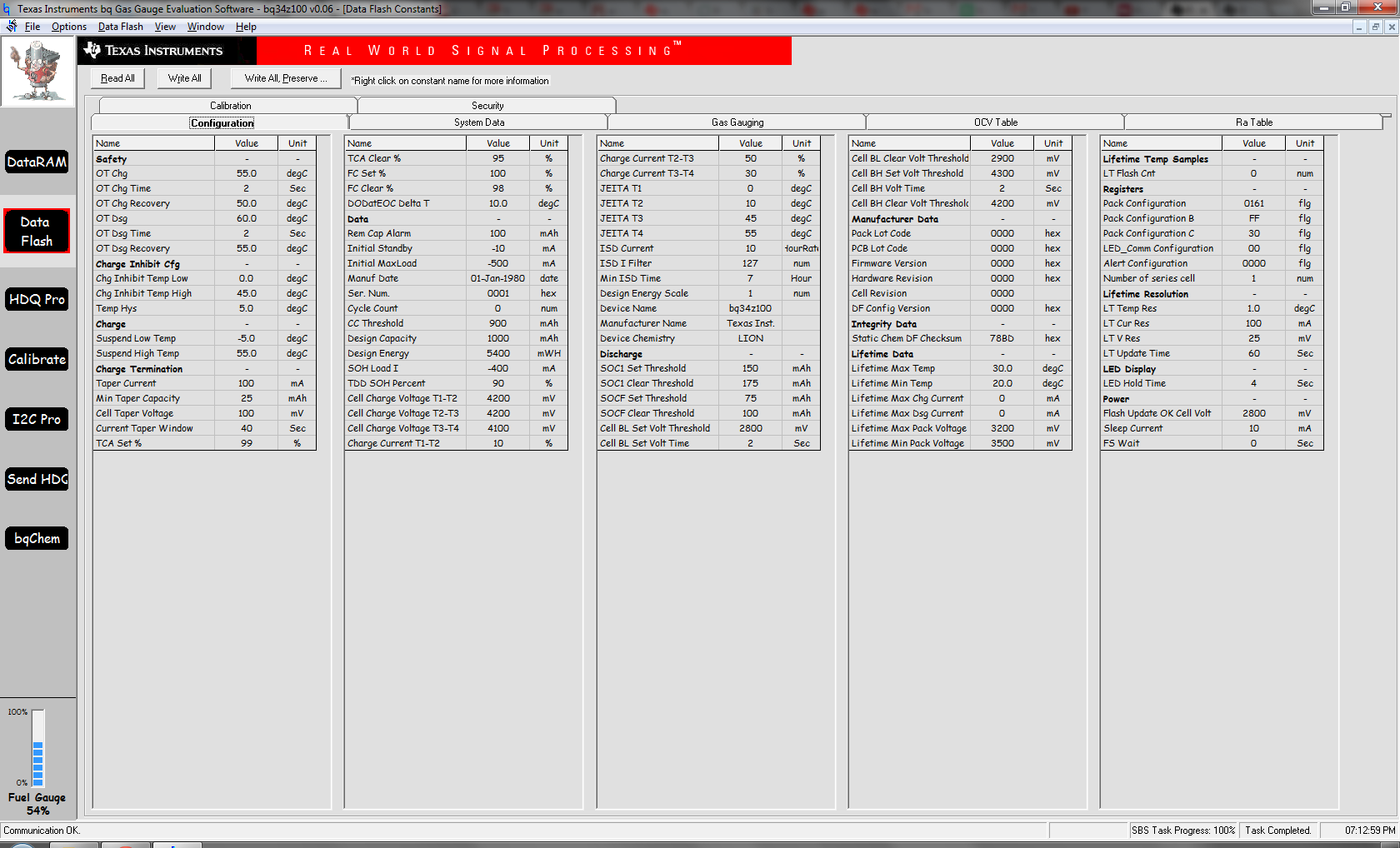
Task: Open the bqChem screen
Action: 37,538
